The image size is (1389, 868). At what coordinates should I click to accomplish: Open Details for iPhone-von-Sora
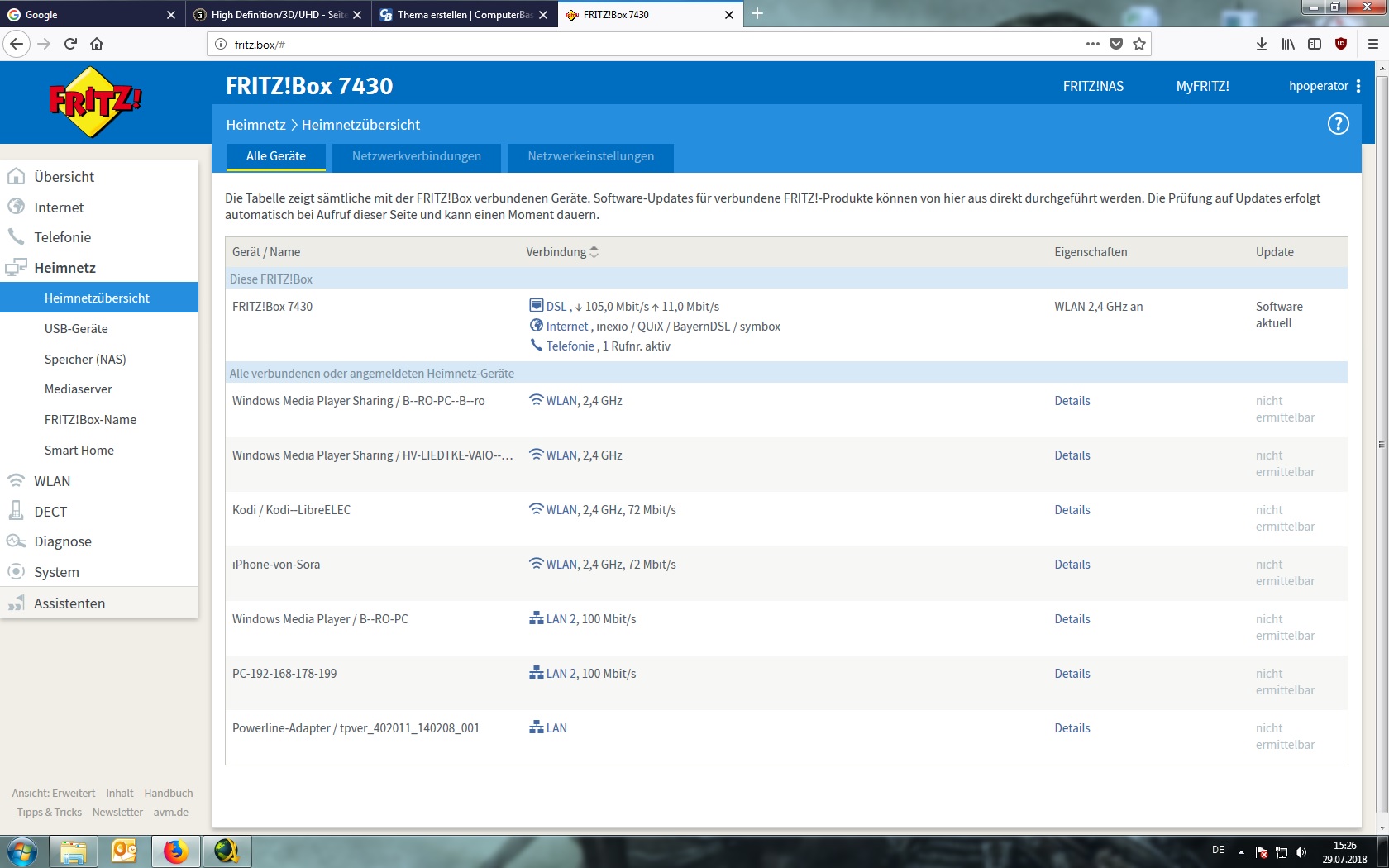click(1072, 565)
